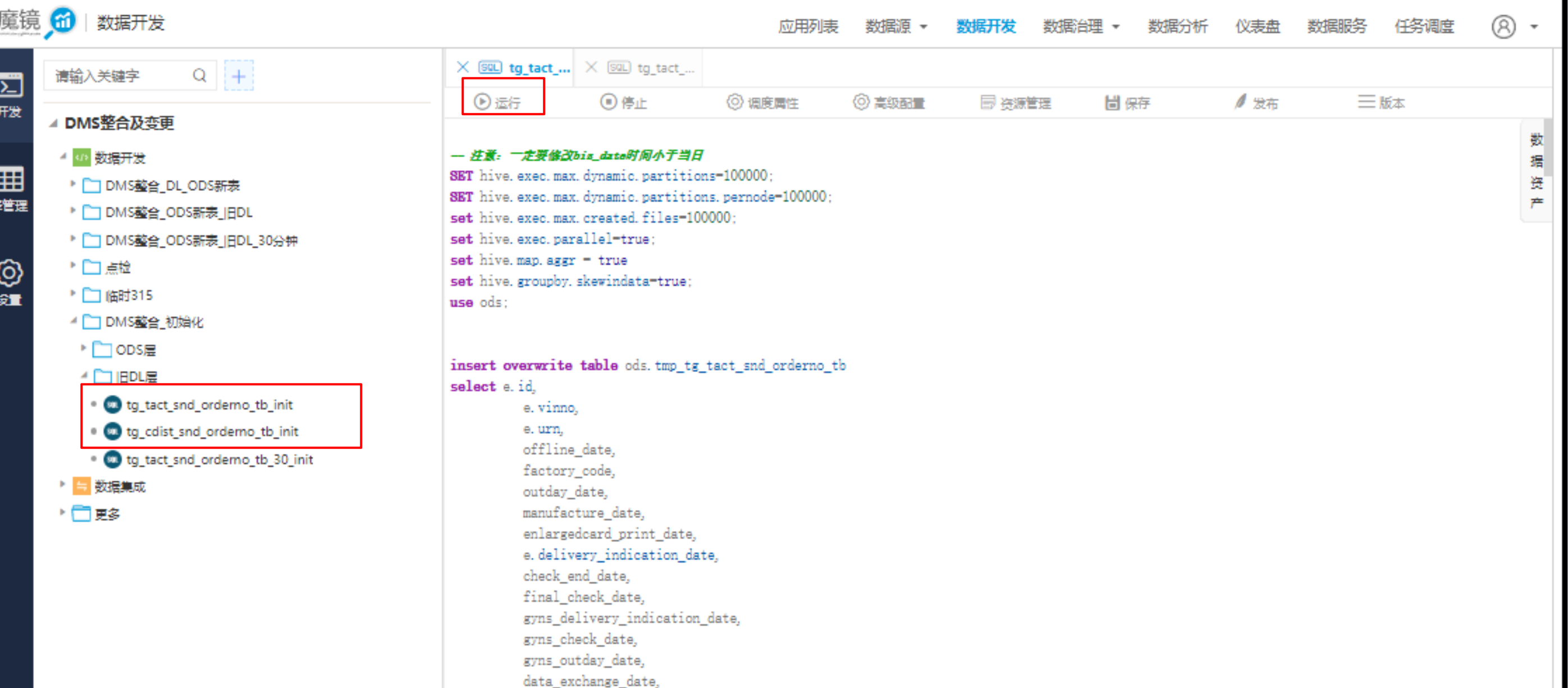Open the user account avatar menu
Viewport: 1568px width, 688px height.
[x=1503, y=27]
